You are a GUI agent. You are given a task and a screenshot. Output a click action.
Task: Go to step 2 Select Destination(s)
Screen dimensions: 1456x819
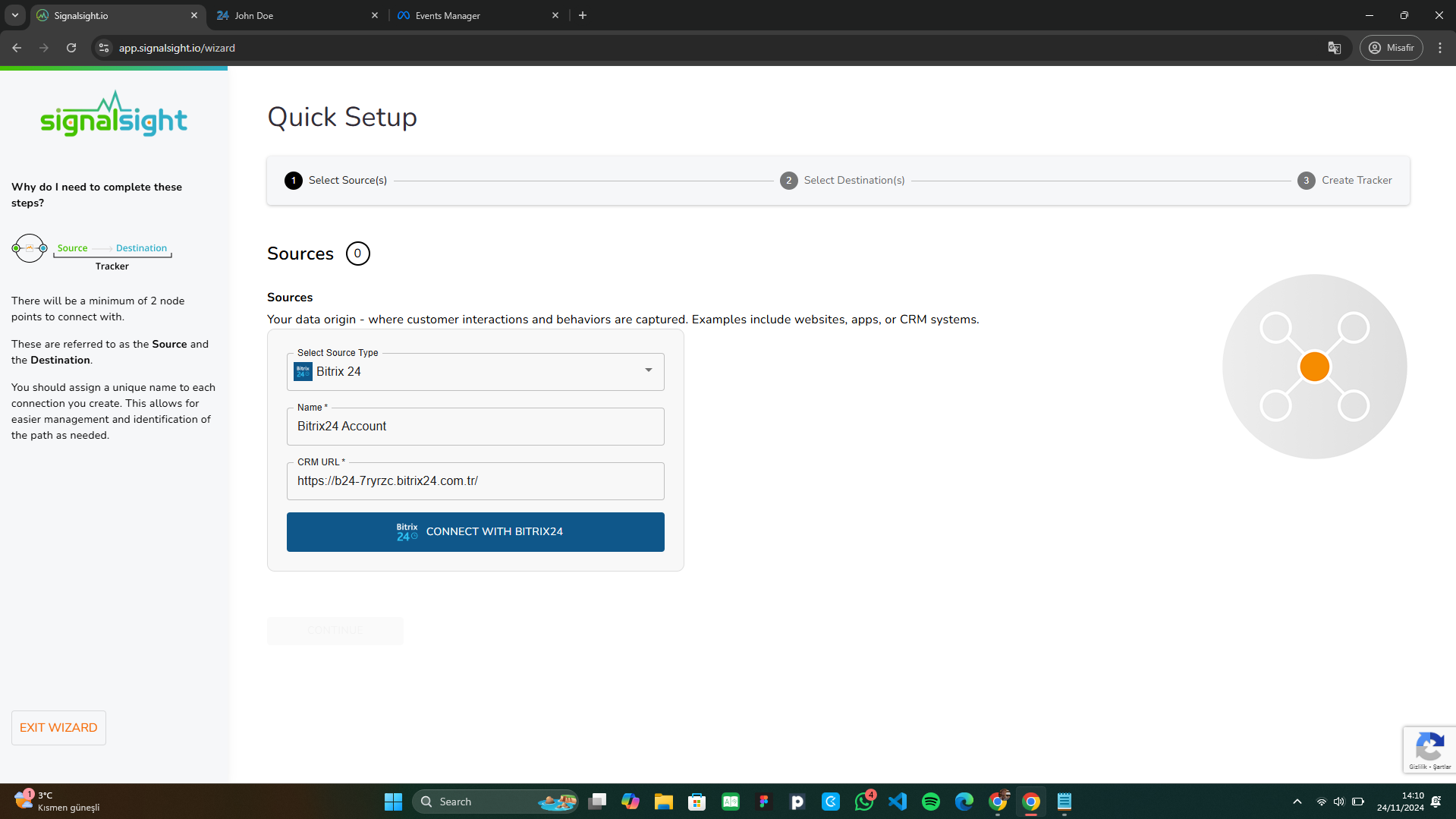click(842, 181)
